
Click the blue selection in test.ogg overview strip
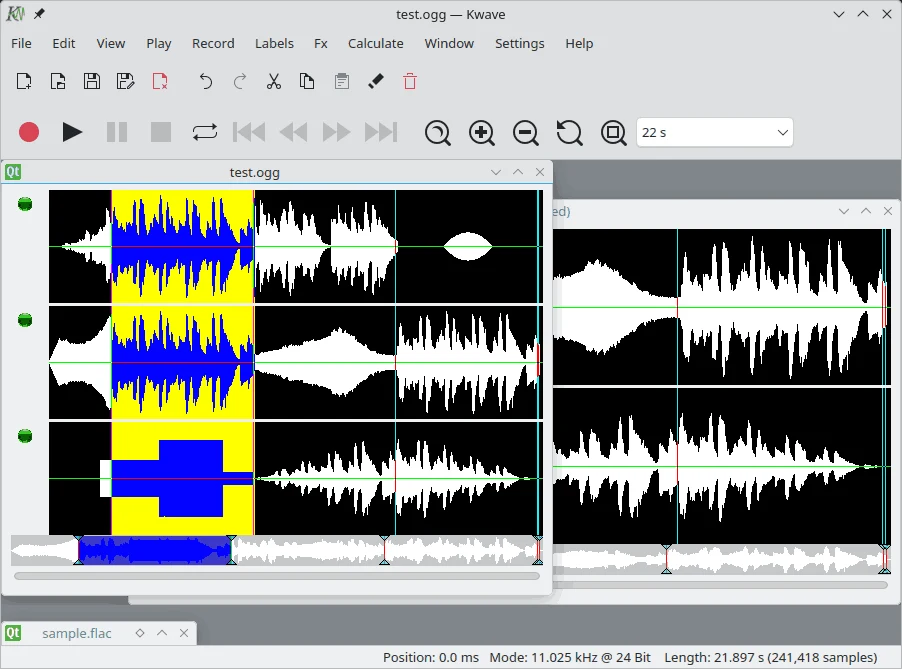[x=155, y=550]
